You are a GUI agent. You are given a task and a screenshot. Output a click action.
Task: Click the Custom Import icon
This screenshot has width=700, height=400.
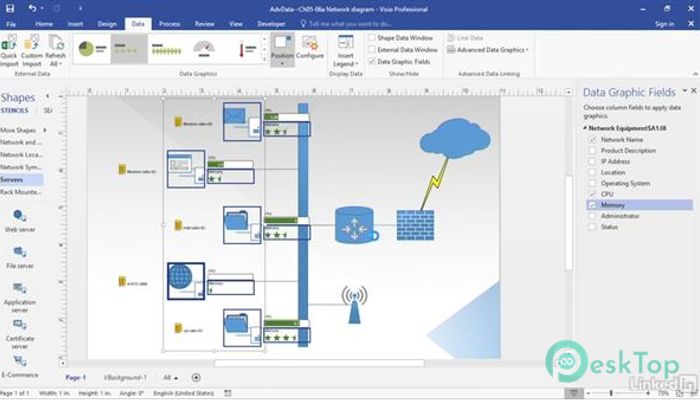point(31,44)
